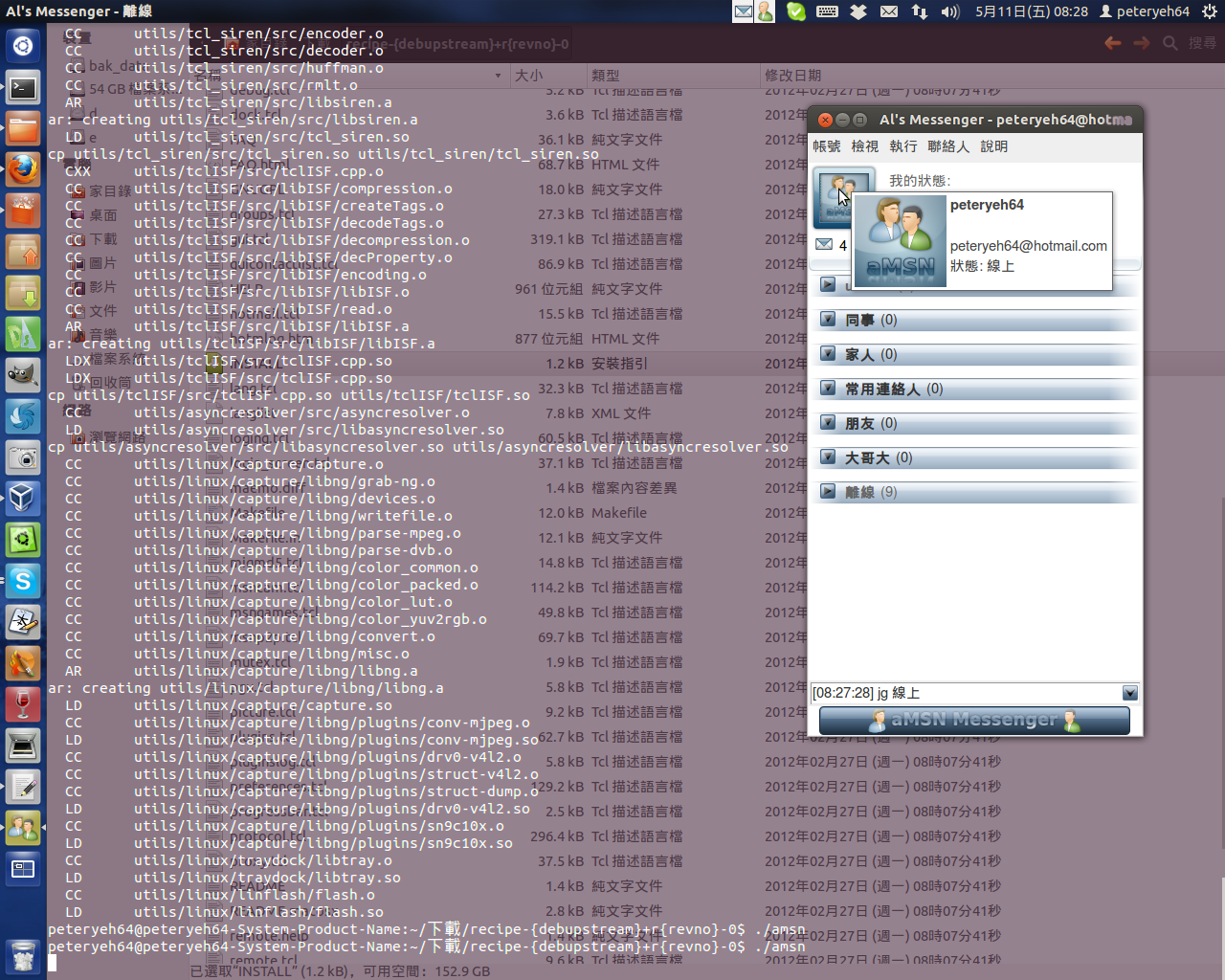Open VirtualBox from the launcher
Image resolution: width=1225 pixels, height=980 pixels.
(x=23, y=498)
